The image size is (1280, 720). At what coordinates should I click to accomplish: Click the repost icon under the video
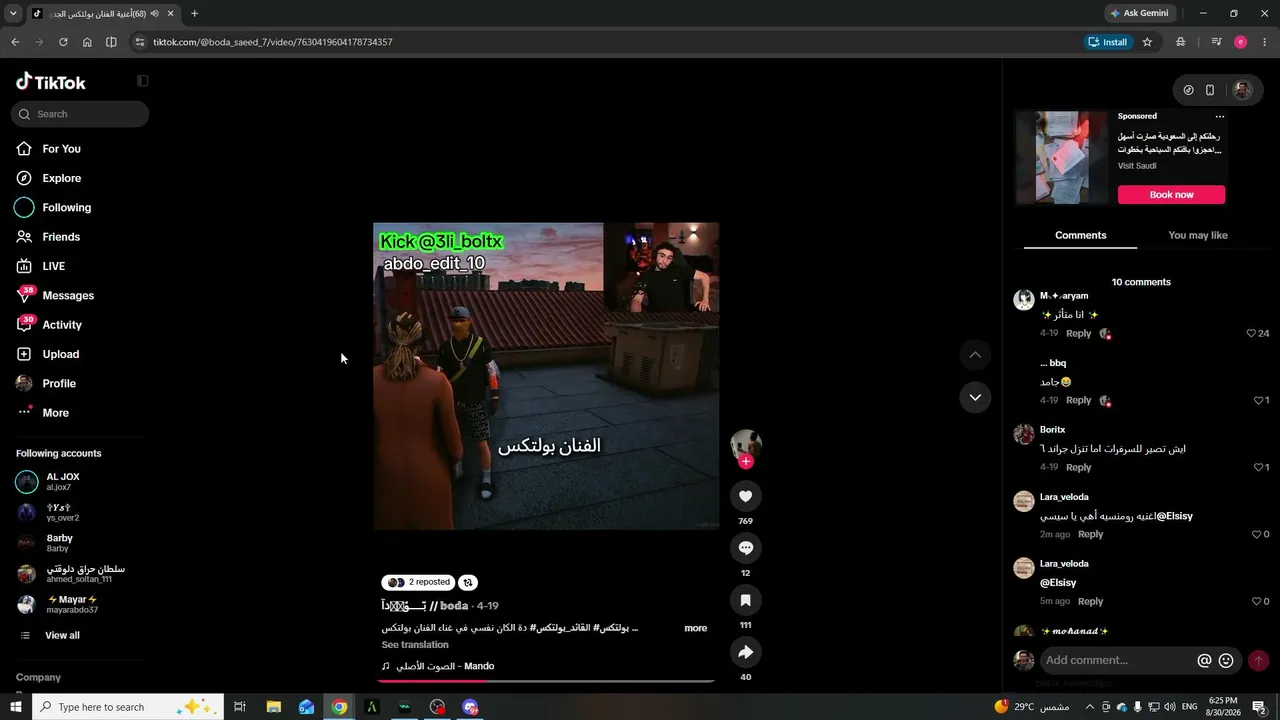coord(468,582)
